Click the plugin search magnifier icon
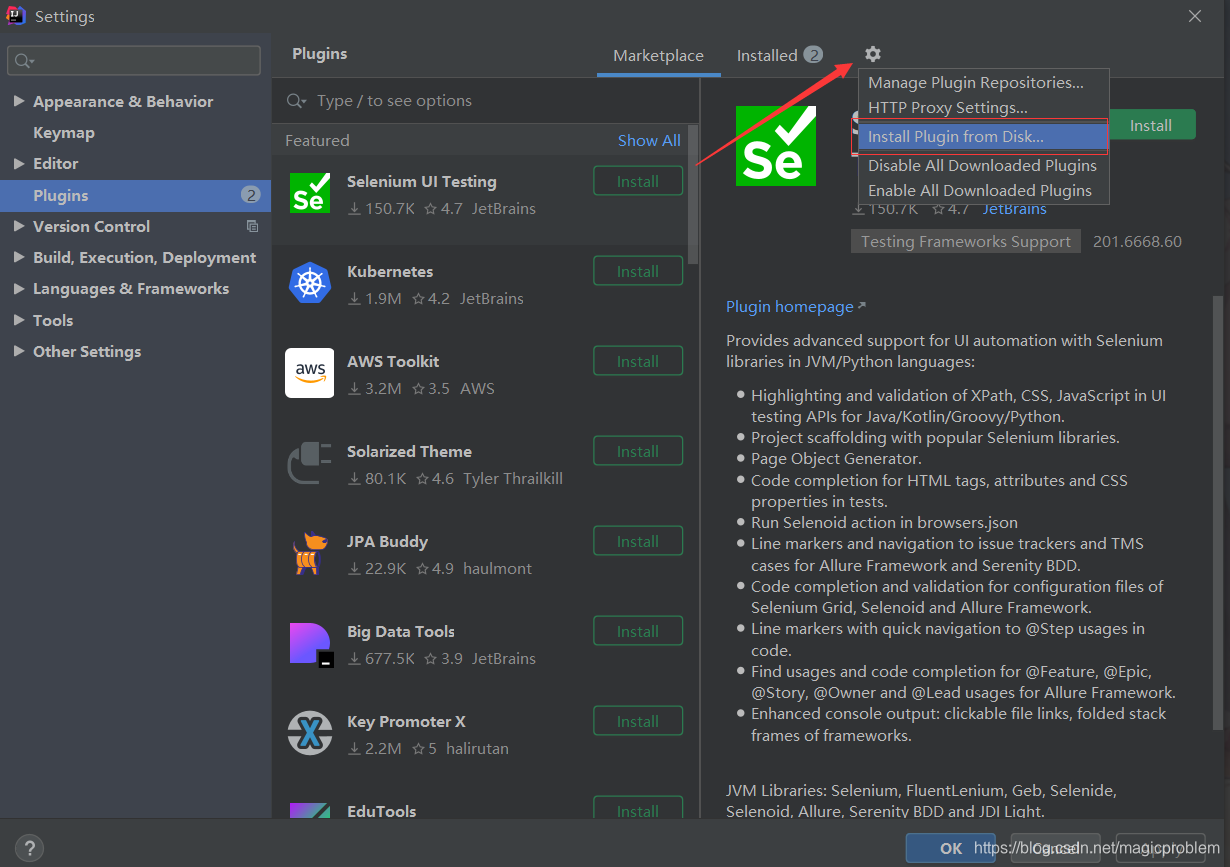This screenshot has height=867, width=1230. click(297, 101)
